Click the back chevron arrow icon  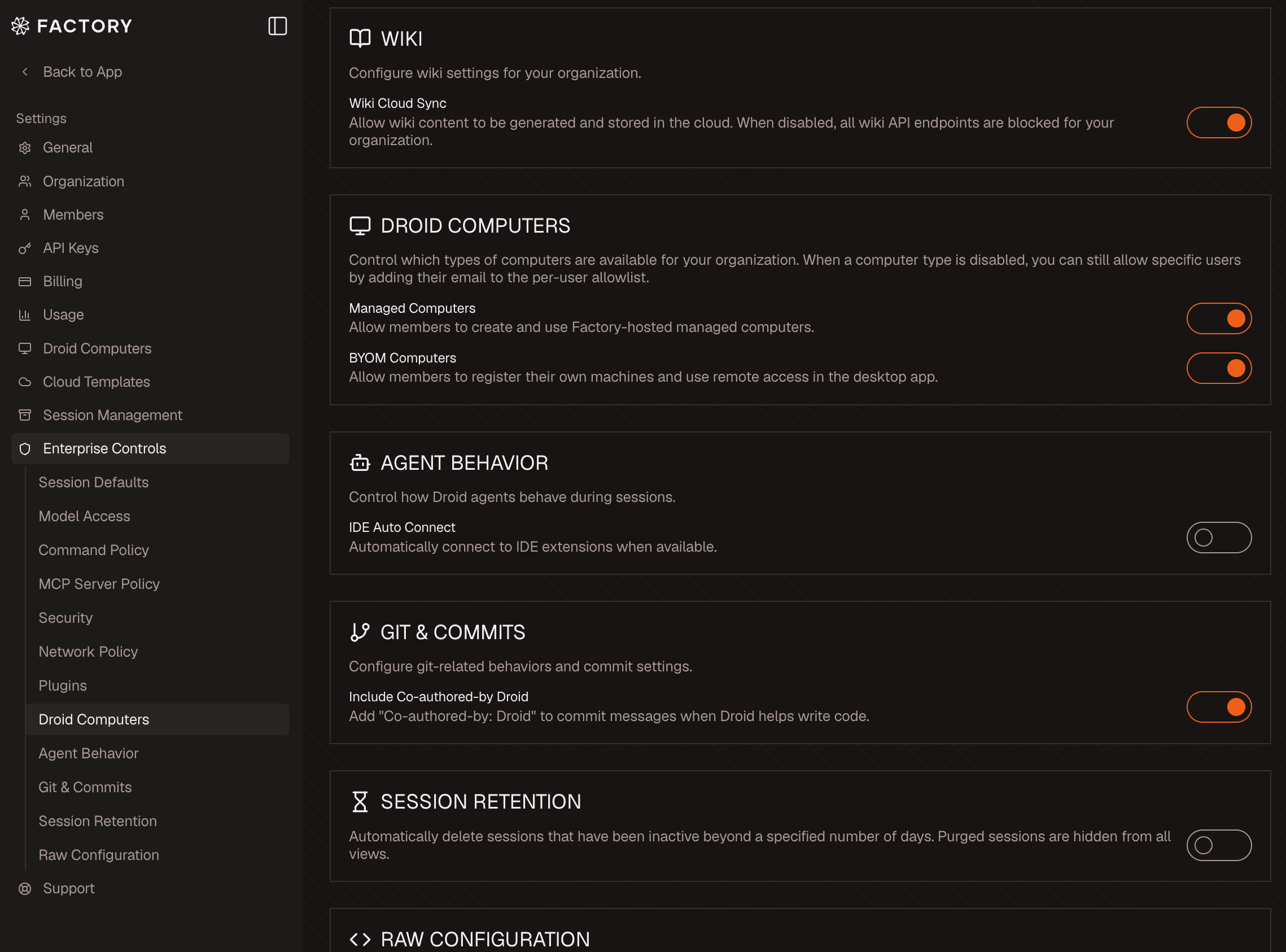tap(25, 72)
